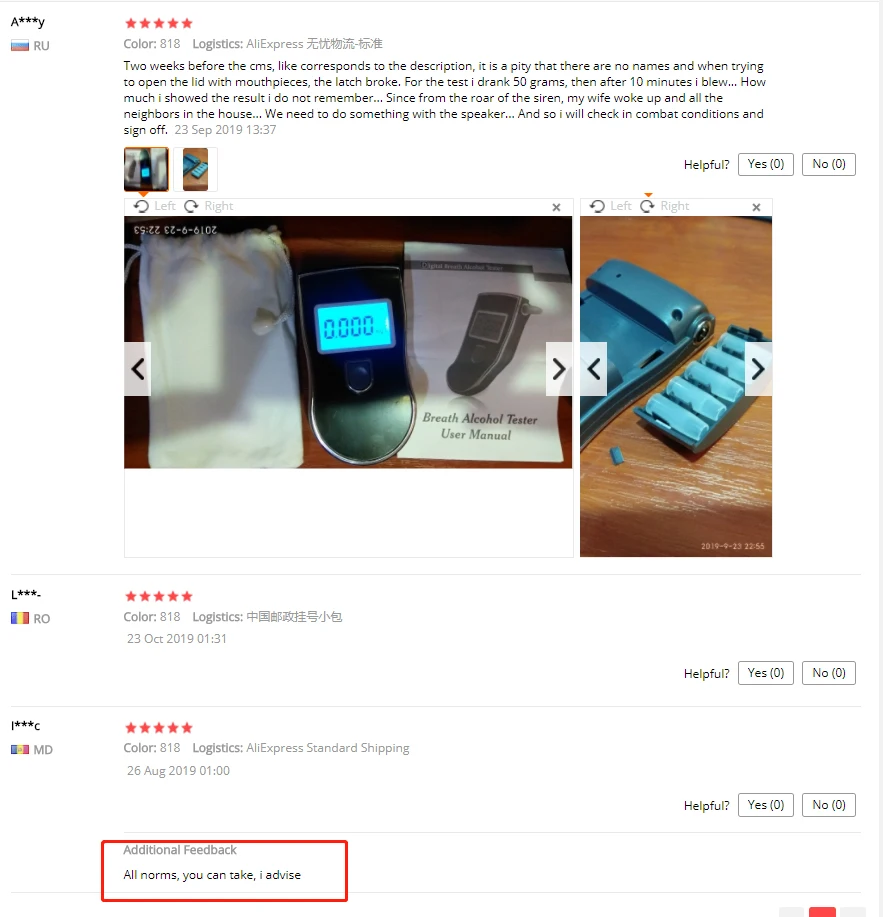Close the mouthpieces photo viewer
Screen dimensions: 883x917
tap(756, 207)
